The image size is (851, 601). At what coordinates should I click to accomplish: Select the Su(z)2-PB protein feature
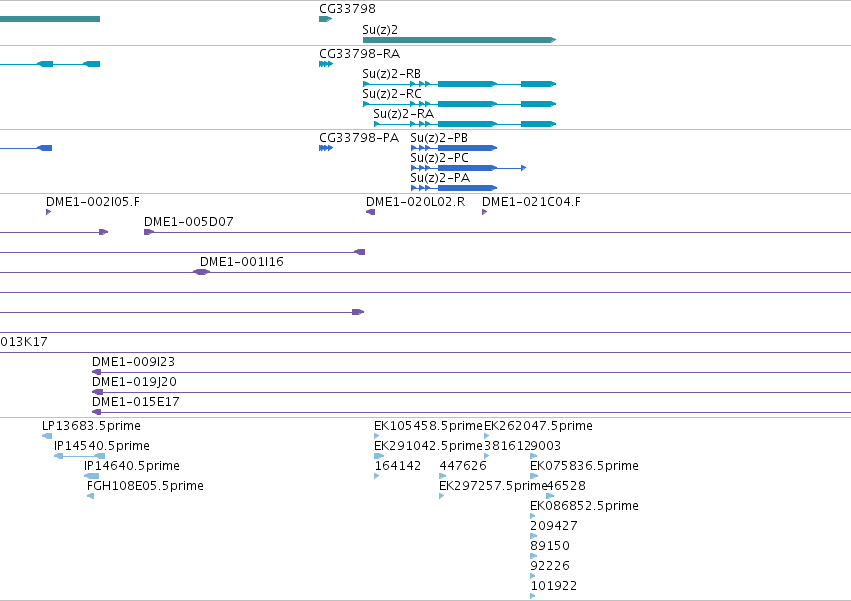point(454,148)
